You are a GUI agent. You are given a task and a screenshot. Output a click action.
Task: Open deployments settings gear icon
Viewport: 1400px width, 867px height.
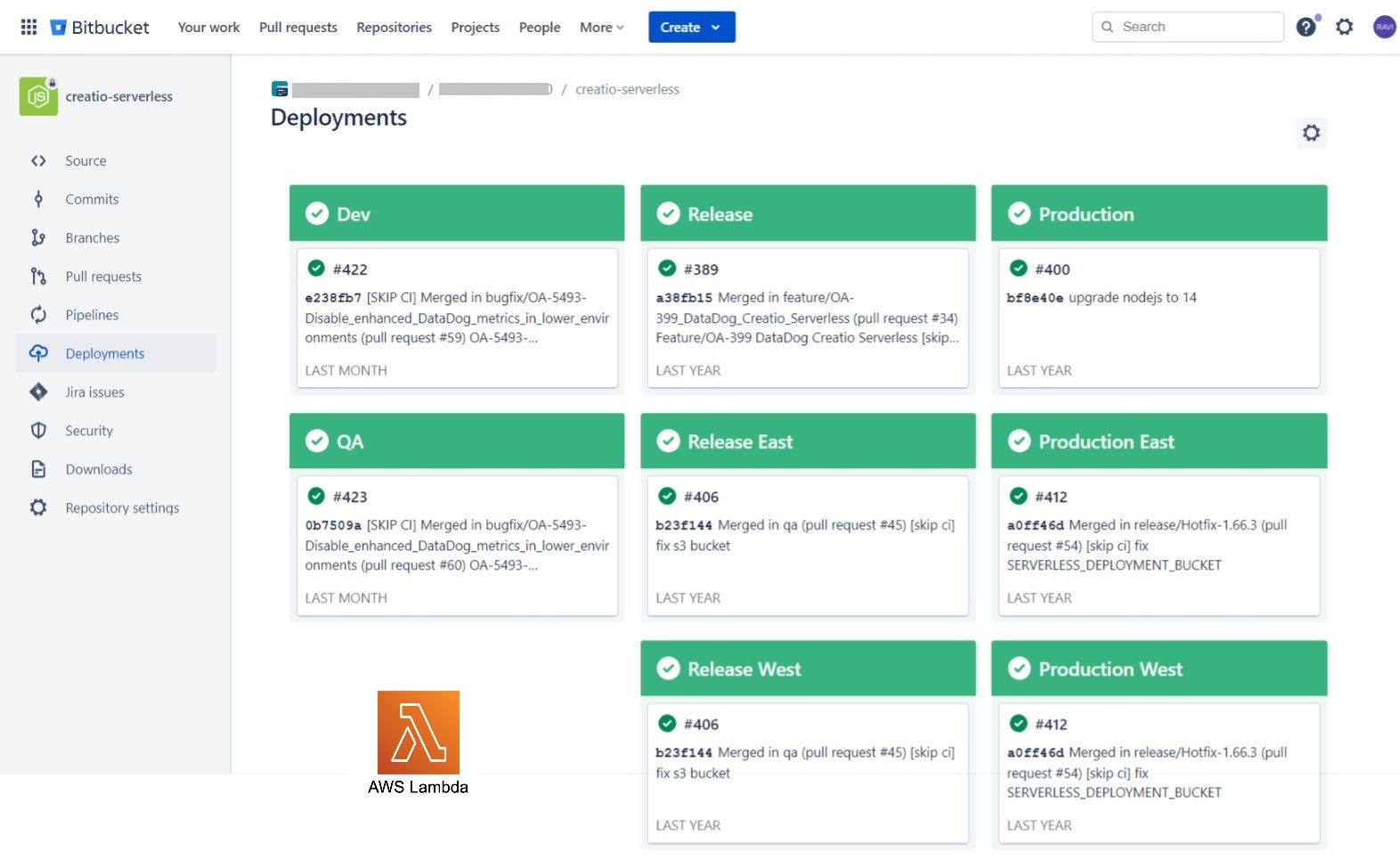pyautogui.click(x=1311, y=133)
